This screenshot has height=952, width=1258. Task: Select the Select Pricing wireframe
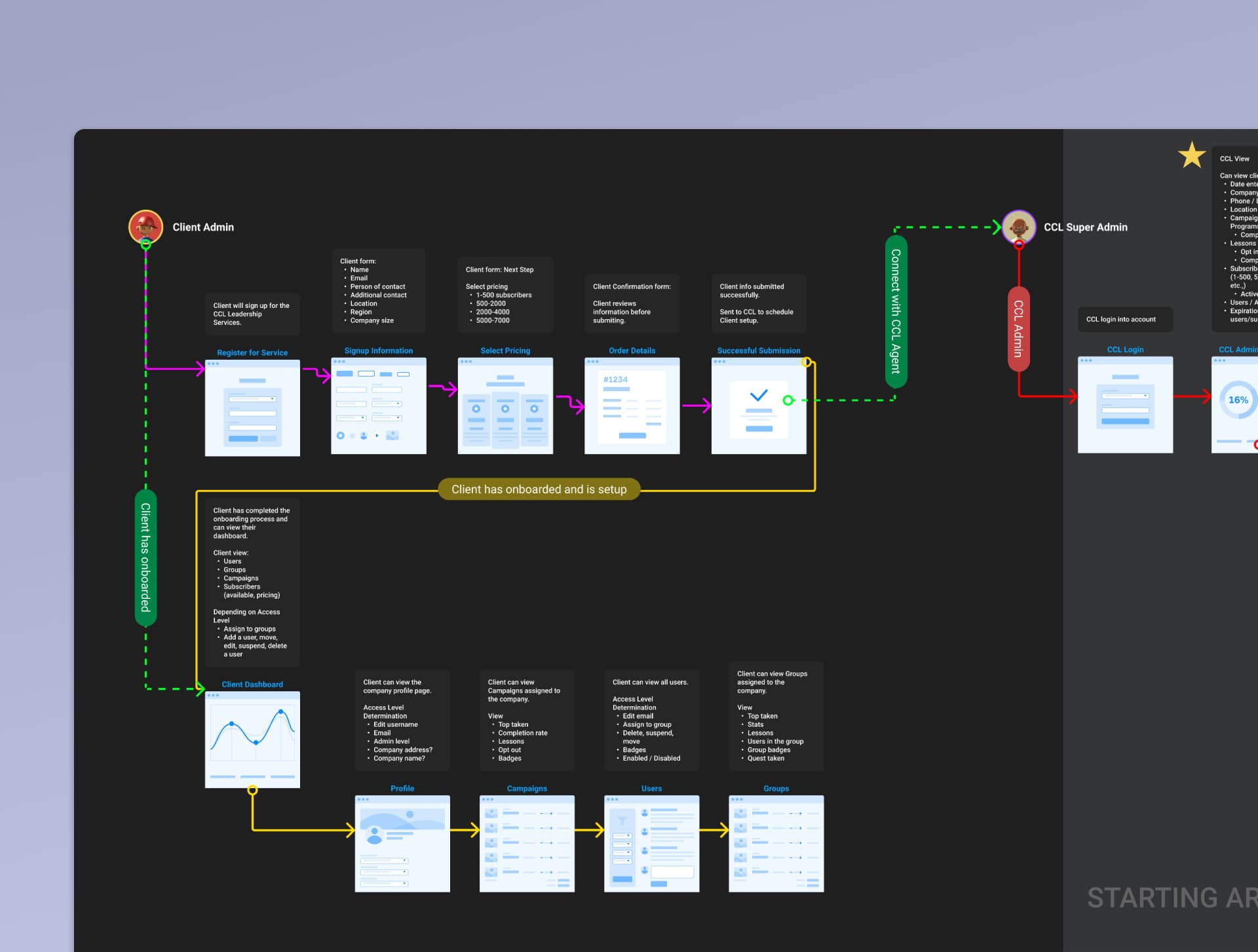(505, 406)
